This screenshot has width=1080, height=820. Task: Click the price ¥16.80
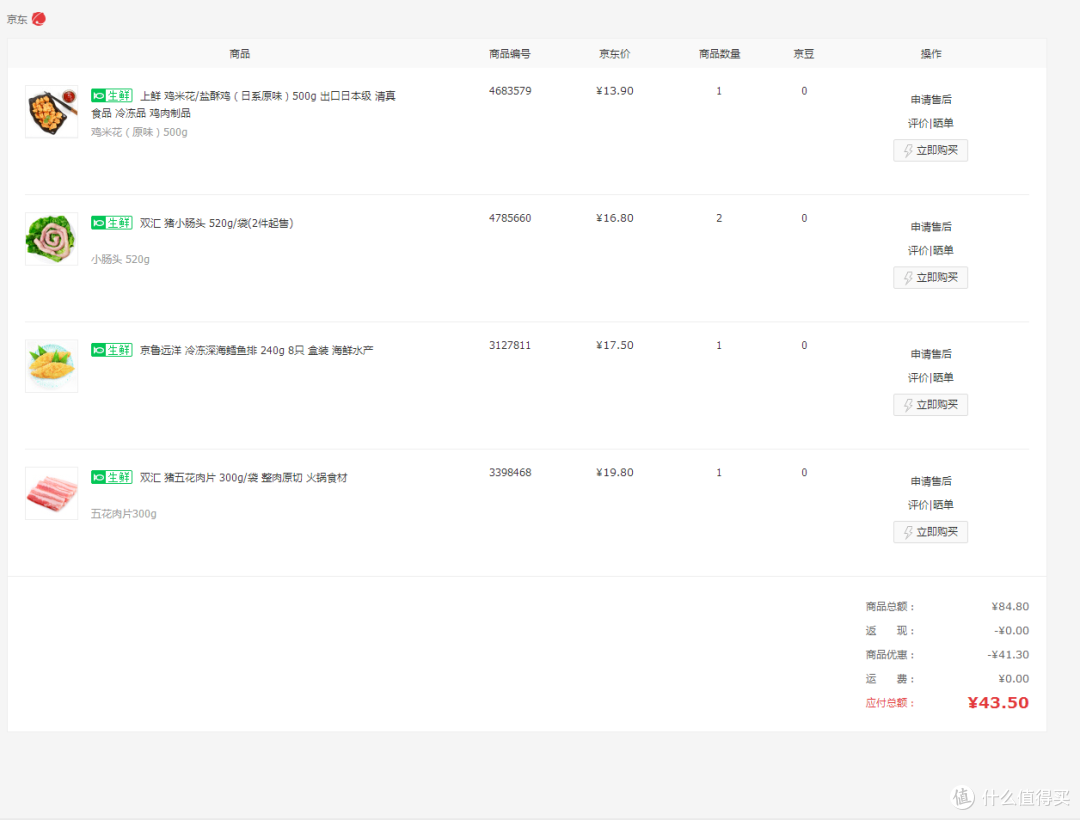[614, 218]
